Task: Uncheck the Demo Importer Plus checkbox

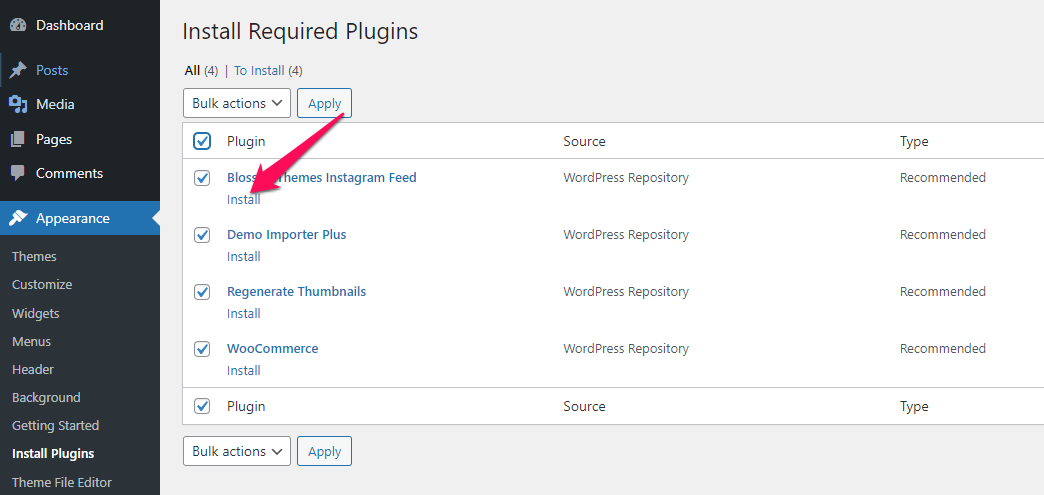Action: tap(202, 235)
